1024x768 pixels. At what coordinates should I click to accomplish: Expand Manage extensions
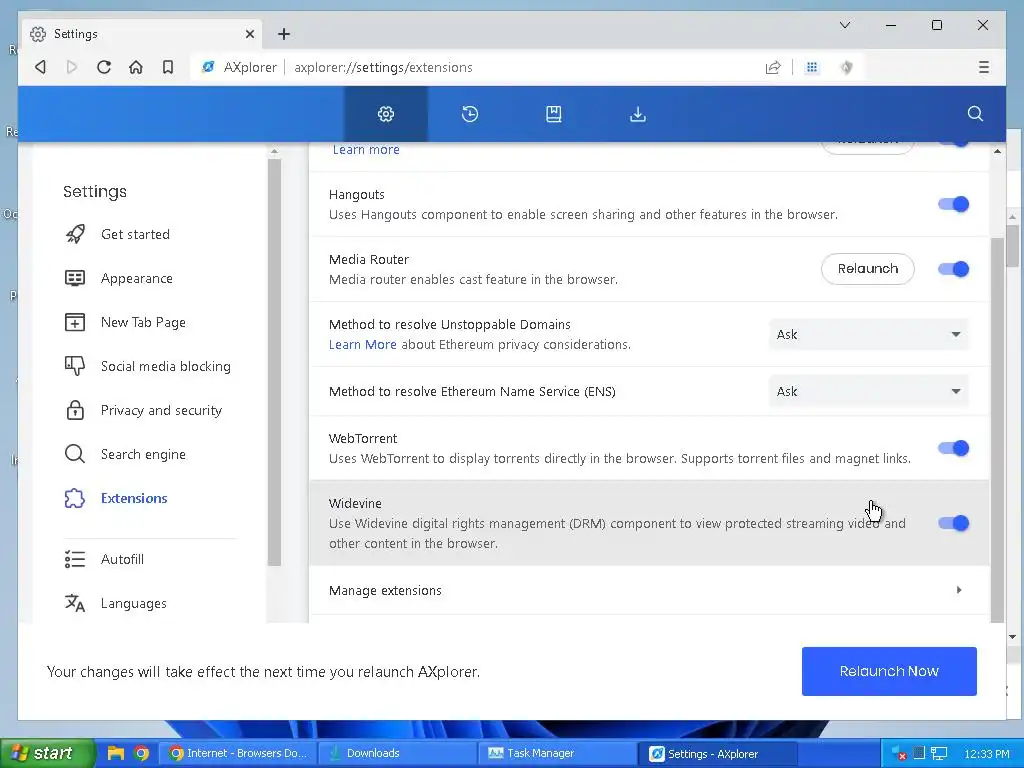[x=649, y=590]
